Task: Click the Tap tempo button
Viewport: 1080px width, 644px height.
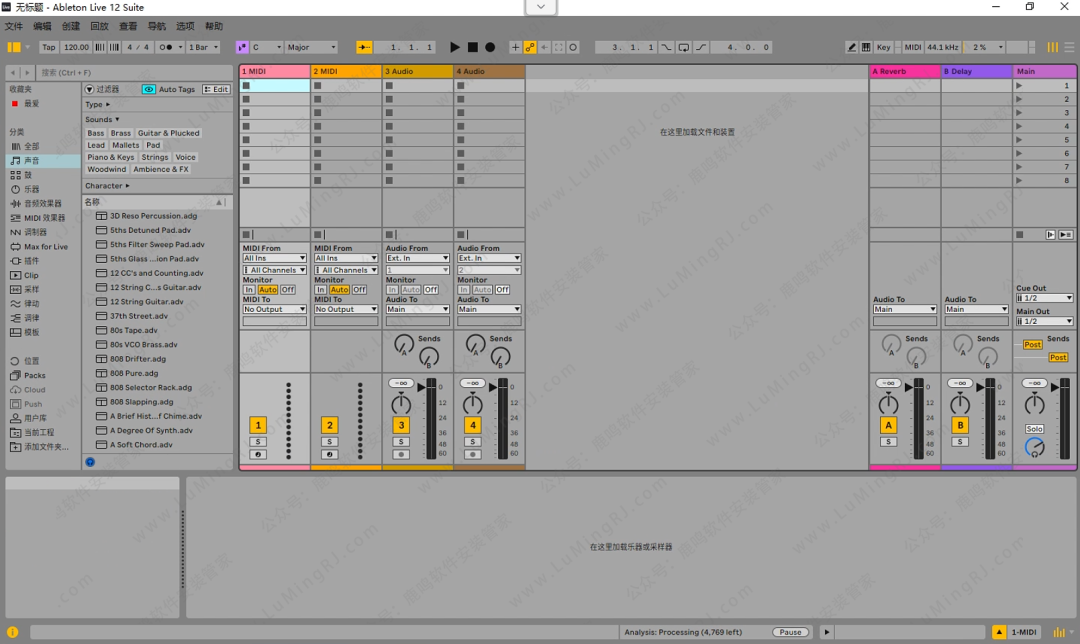Action: click(48, 47)
